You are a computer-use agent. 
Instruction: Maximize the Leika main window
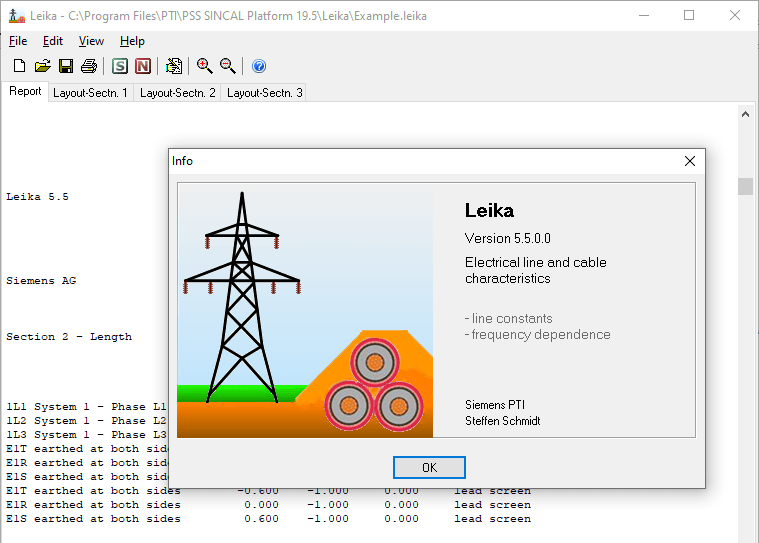[x=689, y=15]
